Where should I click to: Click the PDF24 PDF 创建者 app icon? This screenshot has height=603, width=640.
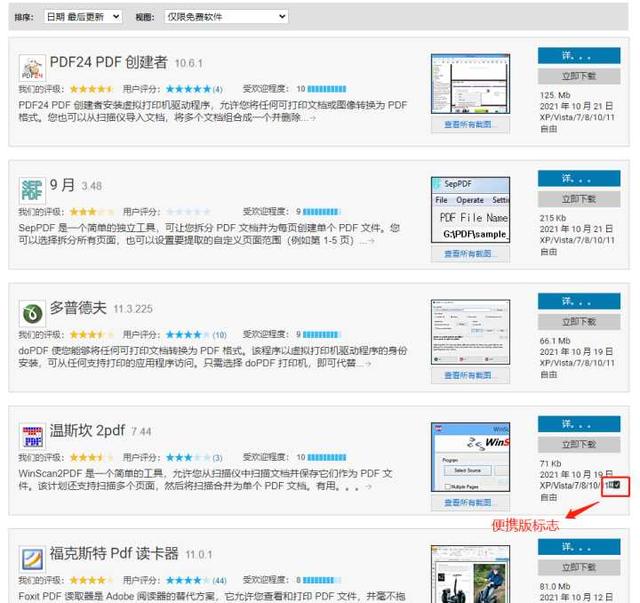[x=32, y=68]
